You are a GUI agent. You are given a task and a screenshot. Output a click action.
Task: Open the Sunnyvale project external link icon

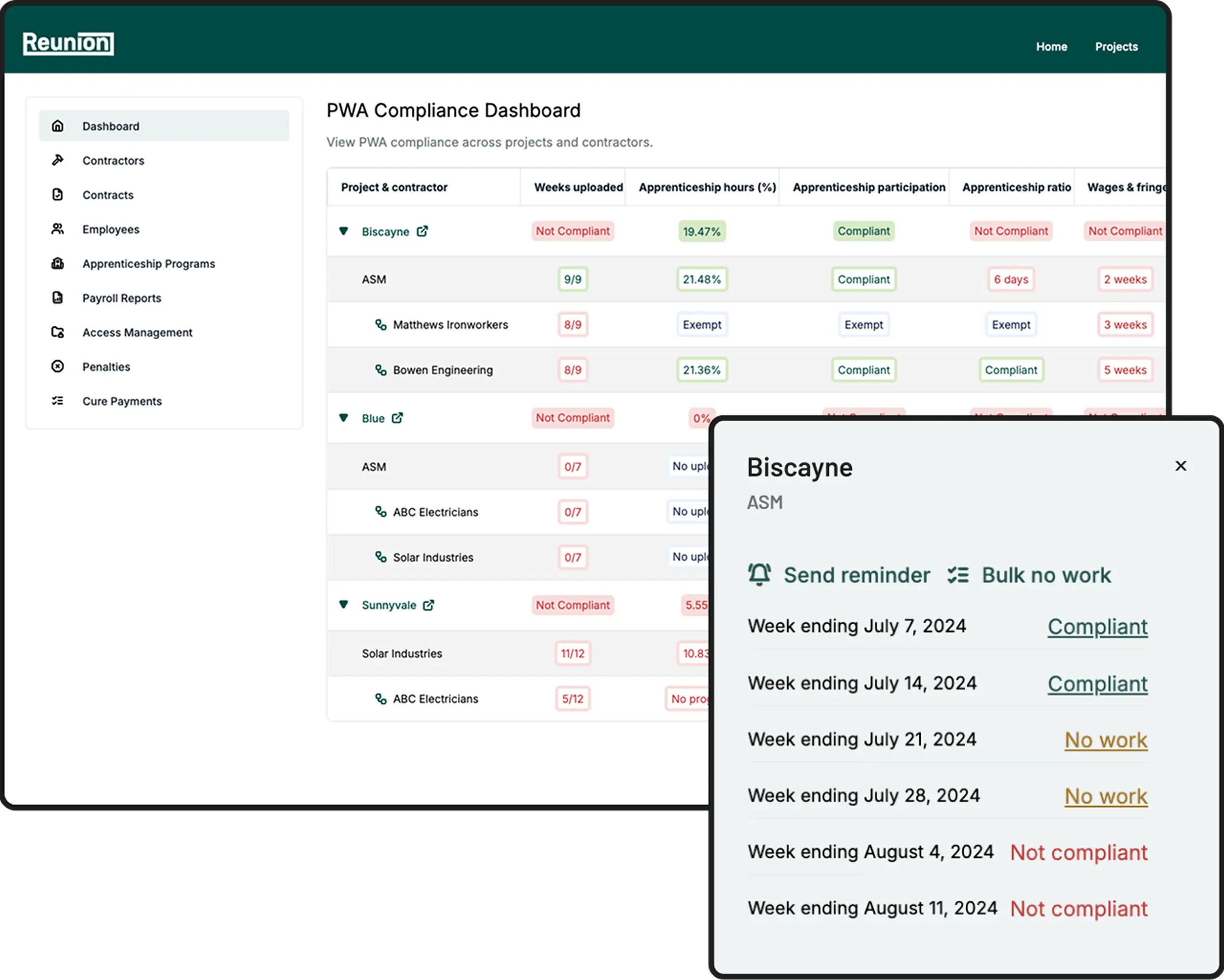429,605
